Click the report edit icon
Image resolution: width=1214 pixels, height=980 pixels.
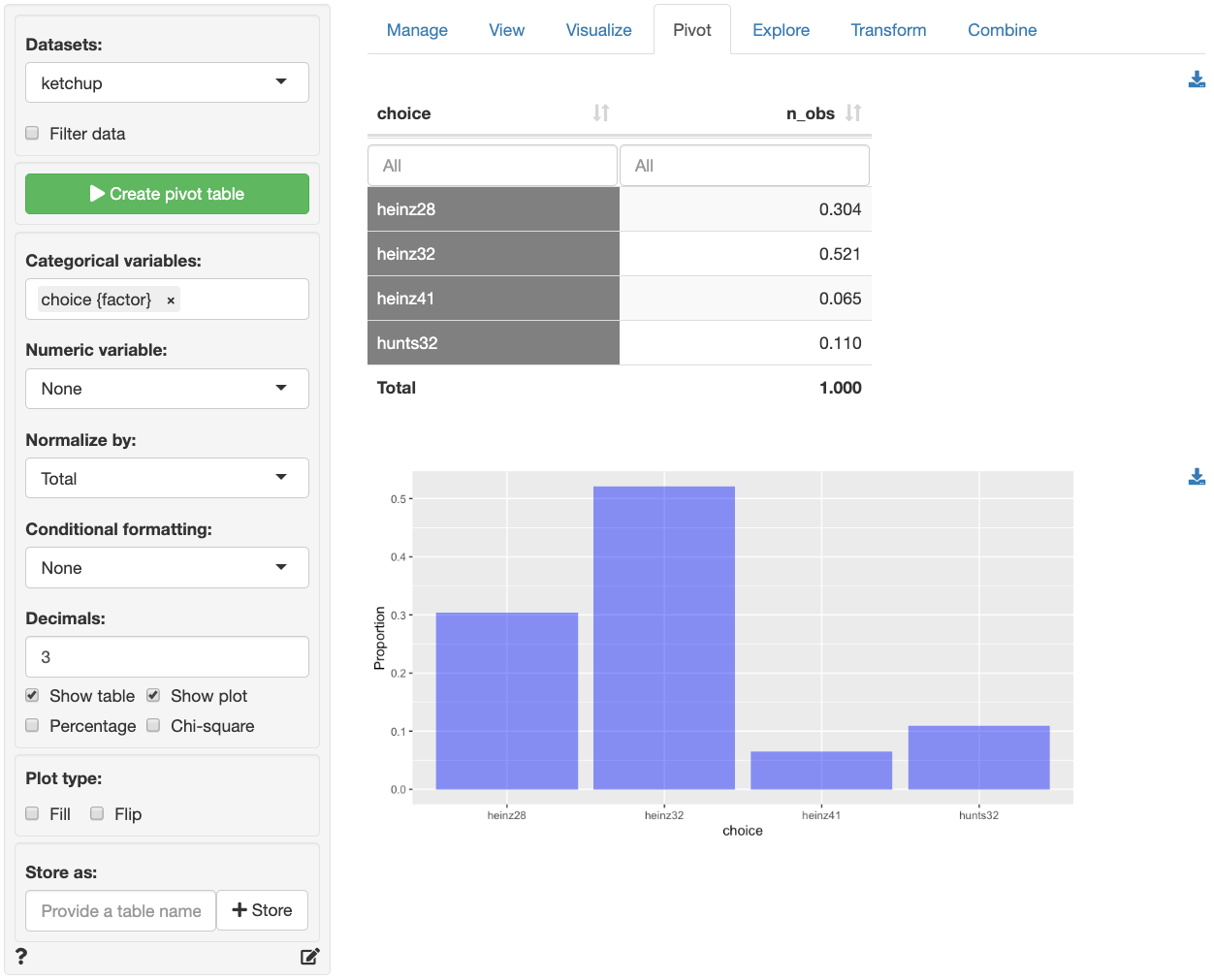(309, 957)
